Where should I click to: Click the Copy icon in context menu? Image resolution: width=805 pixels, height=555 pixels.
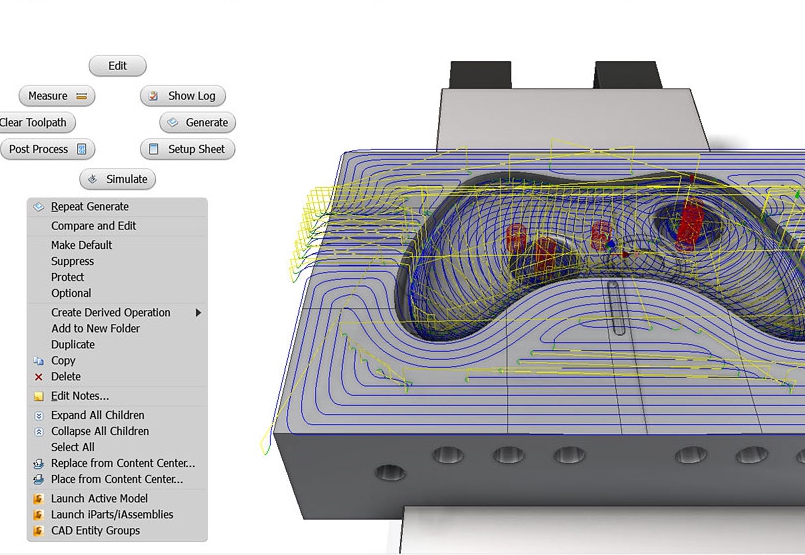point(39,361)
